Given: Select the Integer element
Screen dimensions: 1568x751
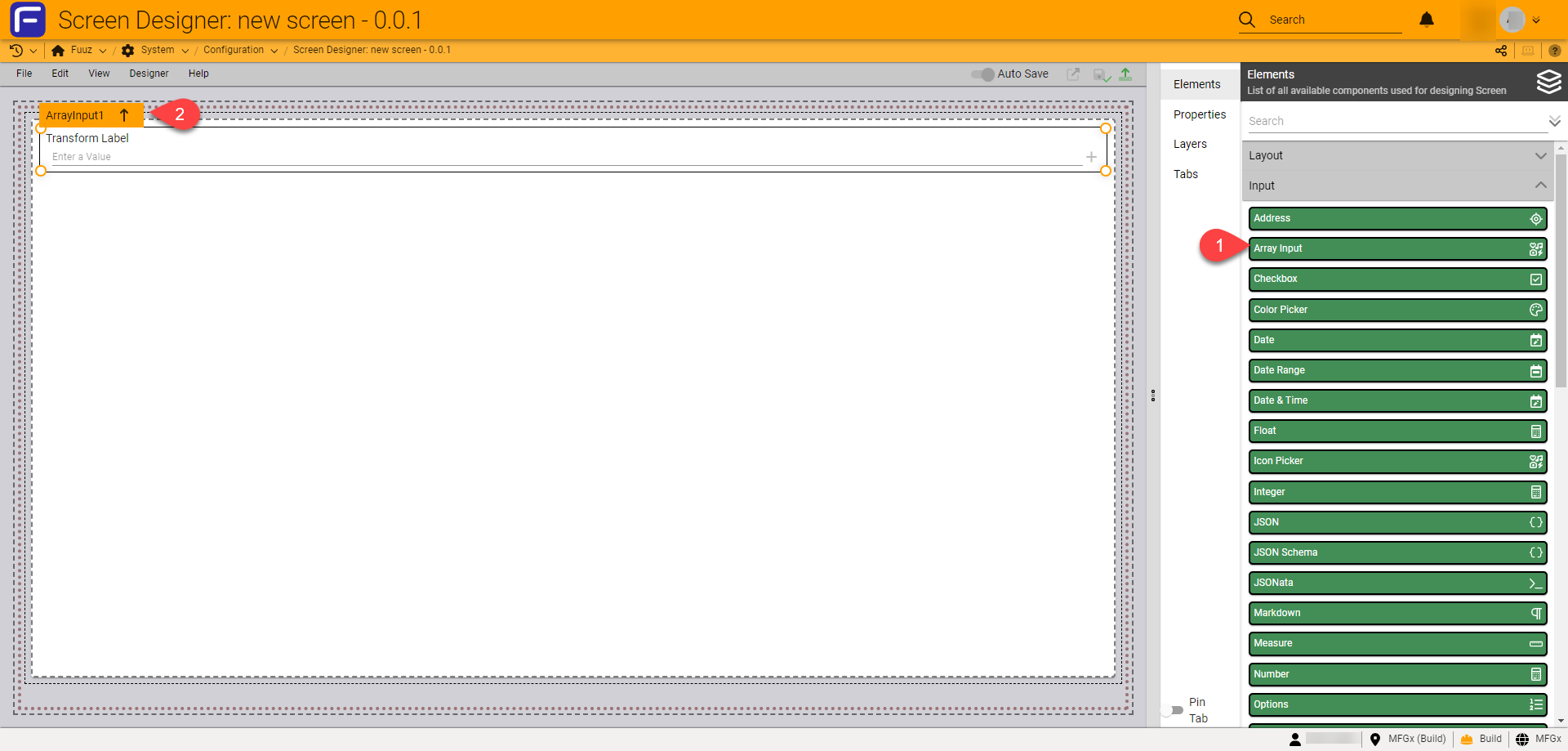Looking at the screenshot, I should coord(1397,492).
